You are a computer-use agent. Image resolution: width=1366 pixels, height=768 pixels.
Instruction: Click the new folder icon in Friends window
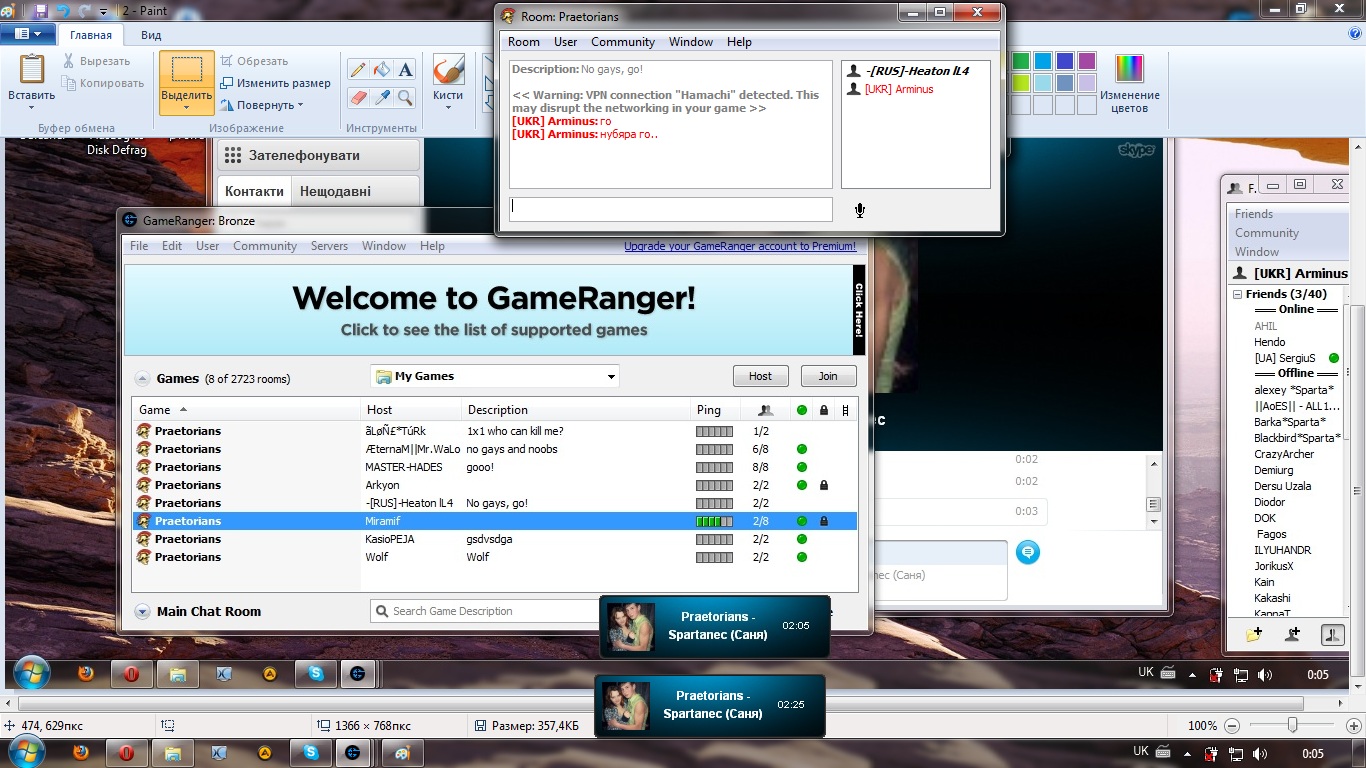tap(1253, 634)
